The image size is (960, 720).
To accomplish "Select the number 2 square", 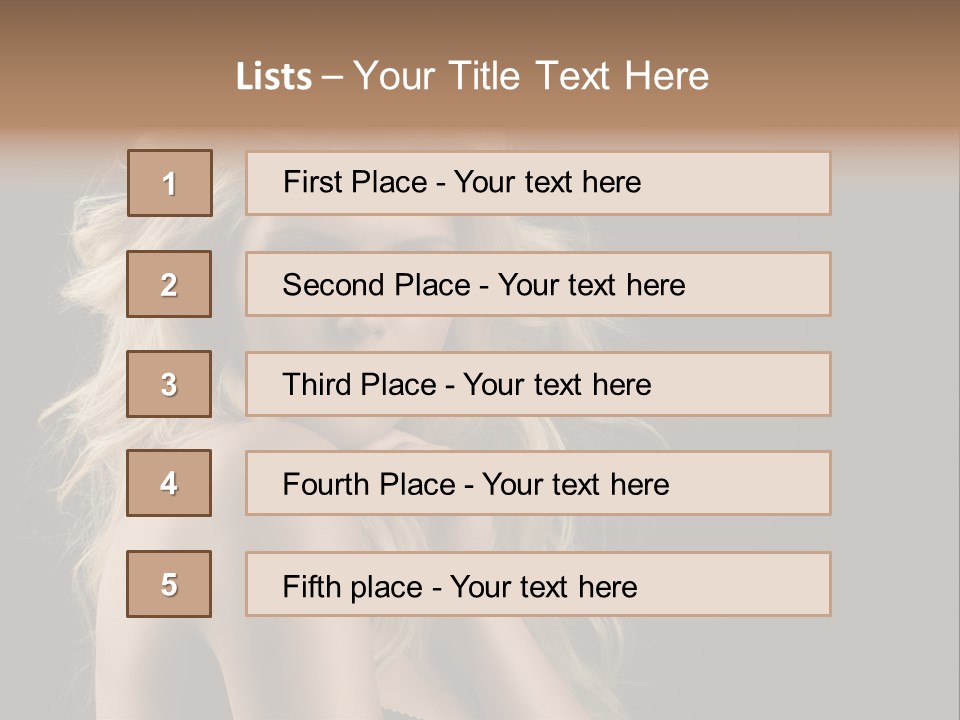I will (x=169, y=284).
